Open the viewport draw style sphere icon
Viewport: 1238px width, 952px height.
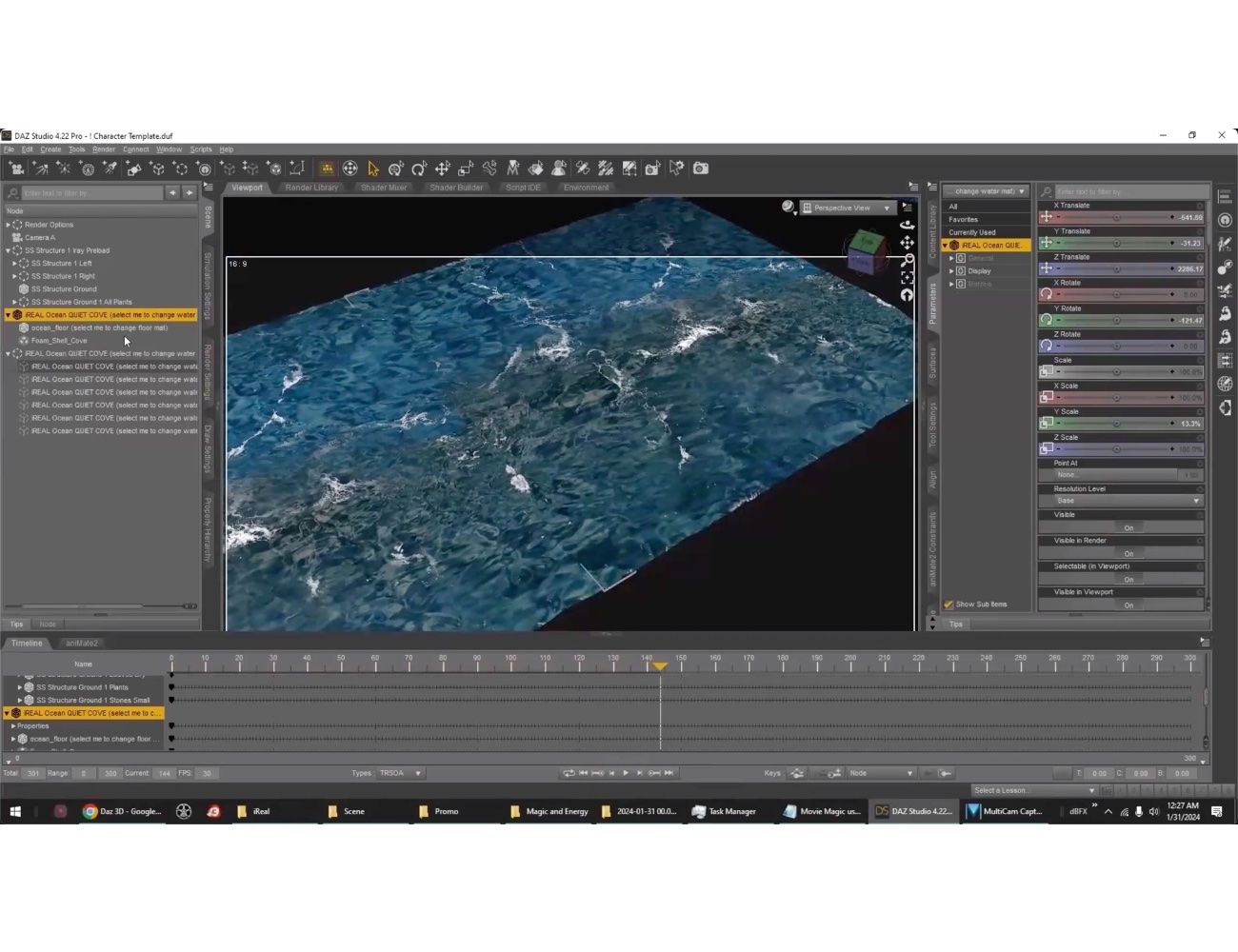pos(788,207)
